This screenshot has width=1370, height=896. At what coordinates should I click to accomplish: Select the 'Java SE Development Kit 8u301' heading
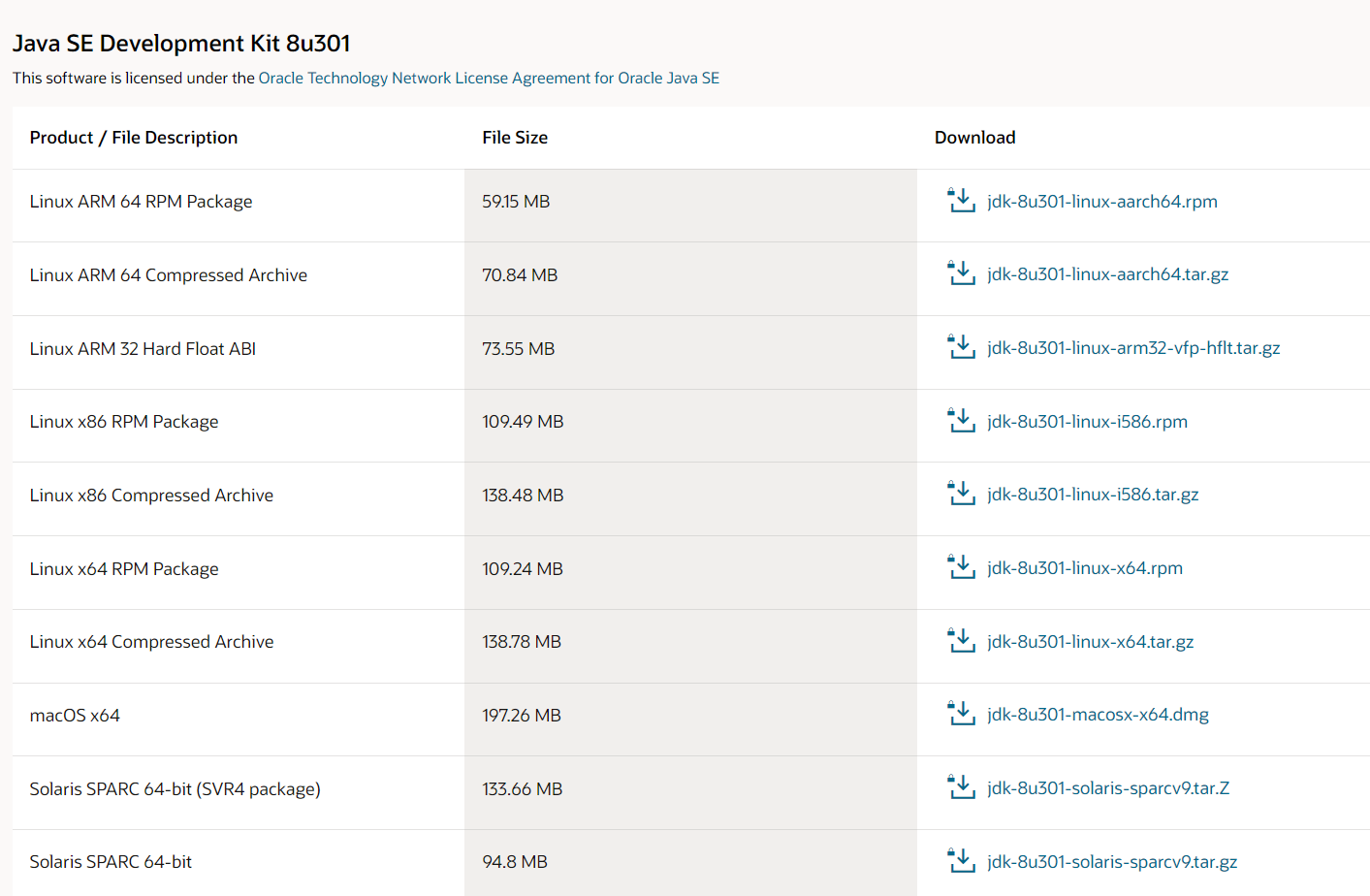181,44
